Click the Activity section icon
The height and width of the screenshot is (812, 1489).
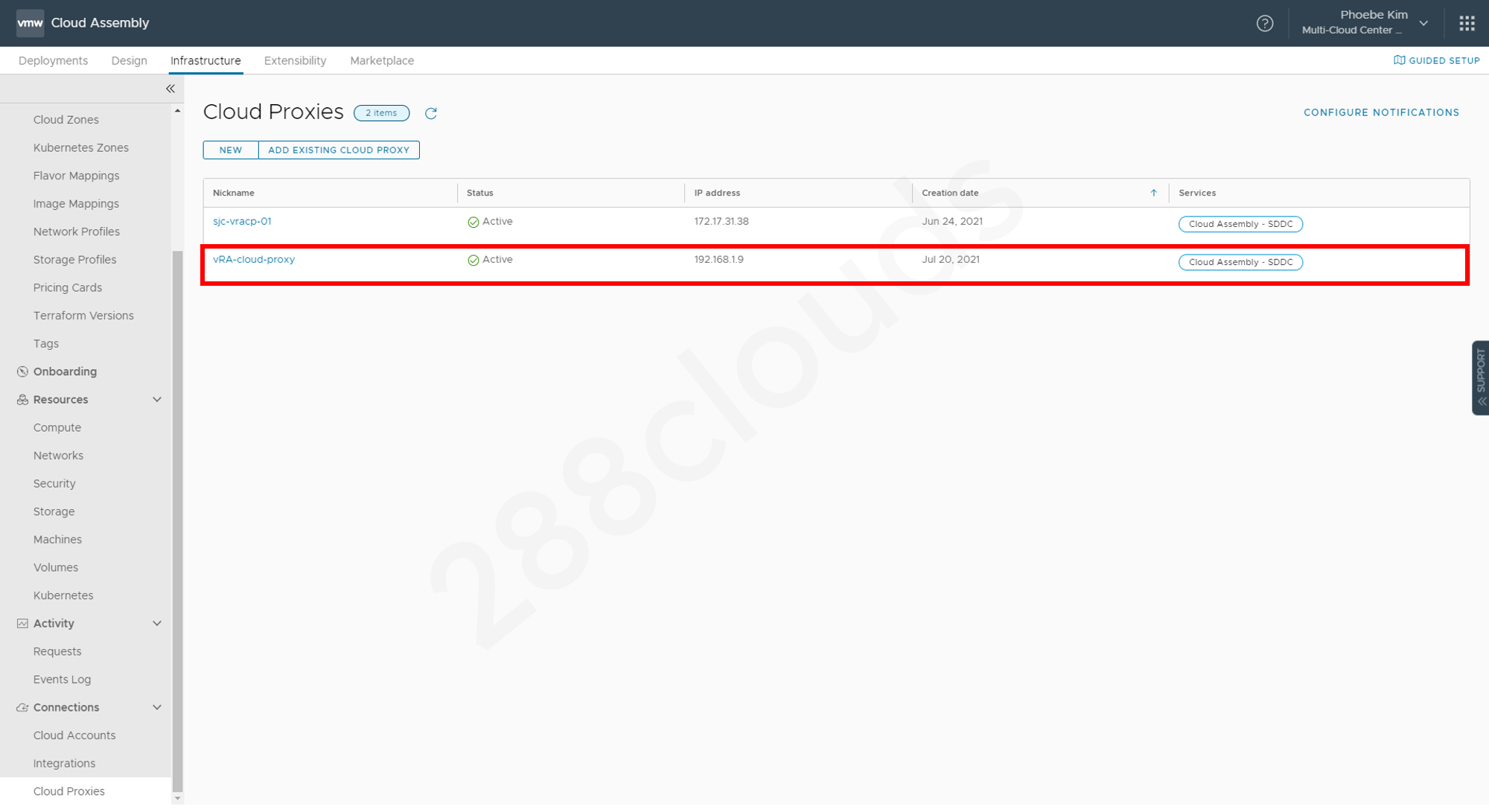click(x=22, y=624)
